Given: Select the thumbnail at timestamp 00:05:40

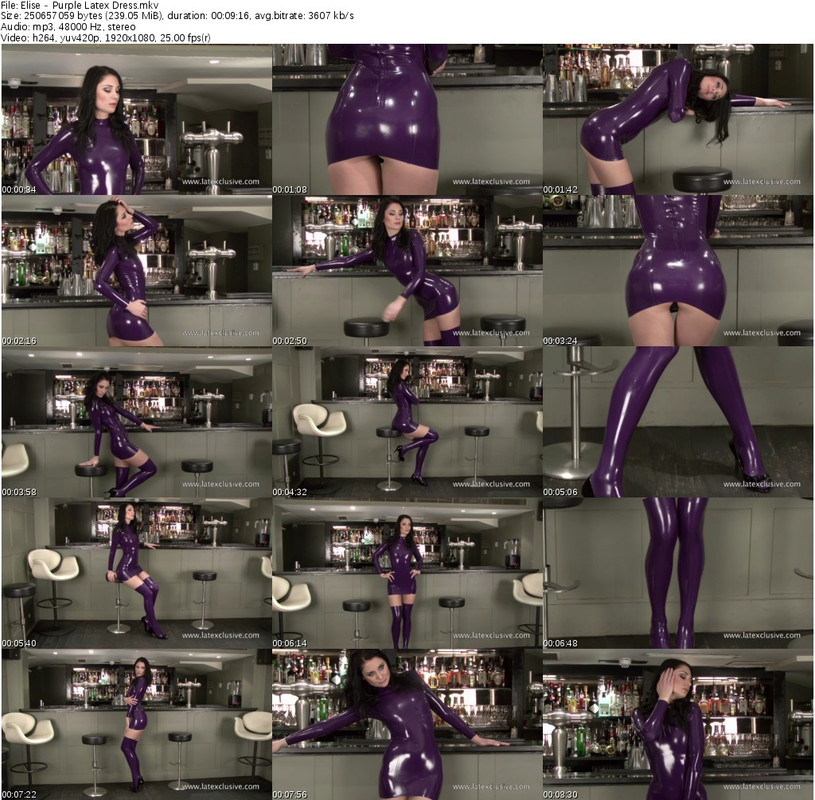Looking at the screenshot, I should tap(136, 573).
